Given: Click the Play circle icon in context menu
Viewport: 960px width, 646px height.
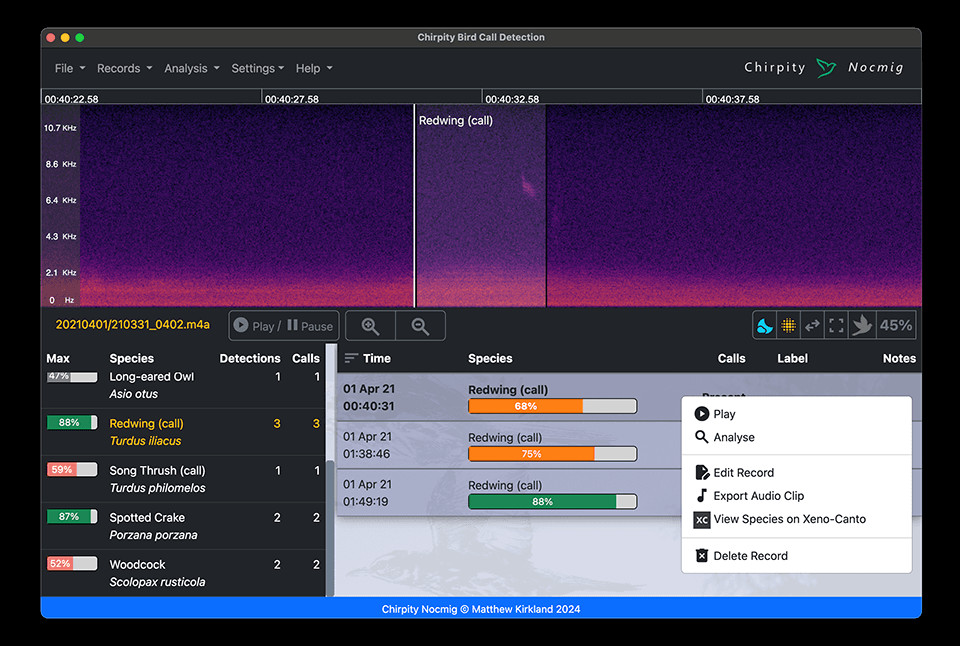Looking at the screenshot, I should pyautogui.click(x=702, y=414).
